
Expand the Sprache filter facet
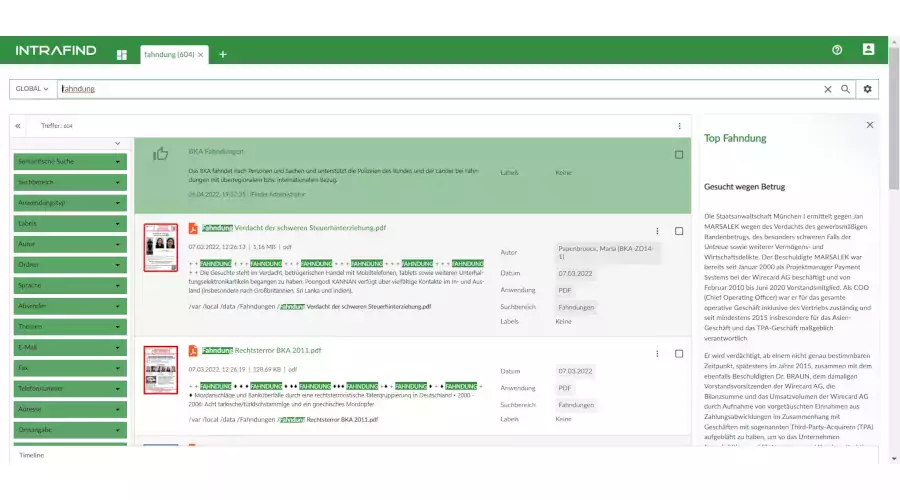click(69, 285)
